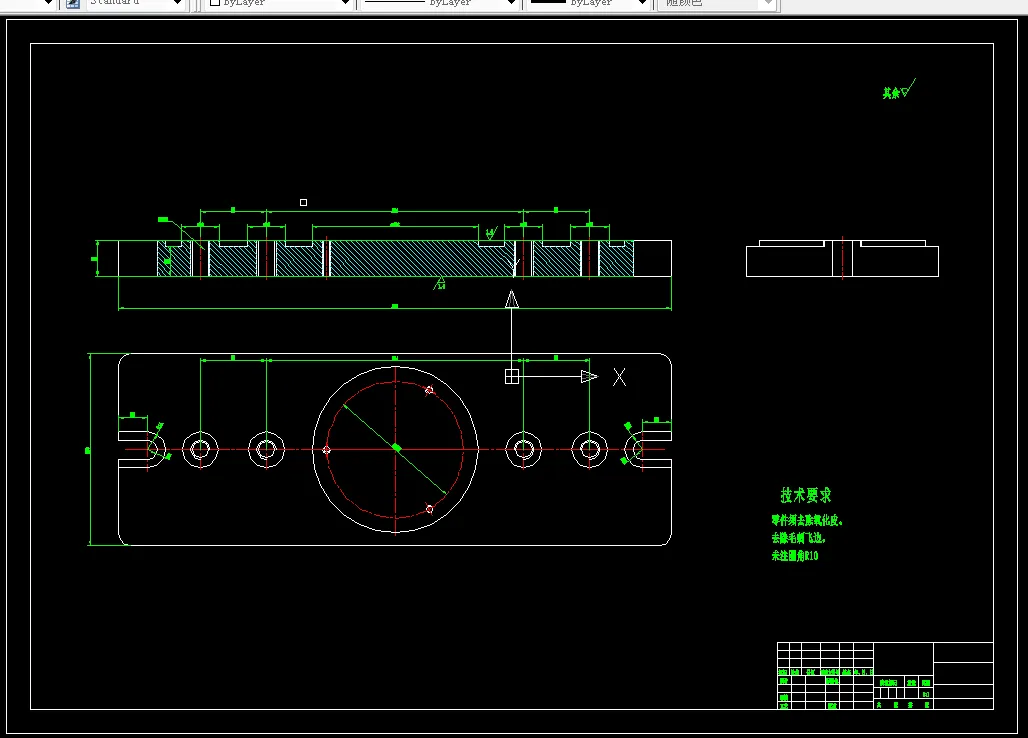Image resolution: width=1028 pixels, height=738 pixels.
Task: Select the hatched middle block of the section view
Action: point(420,258)
